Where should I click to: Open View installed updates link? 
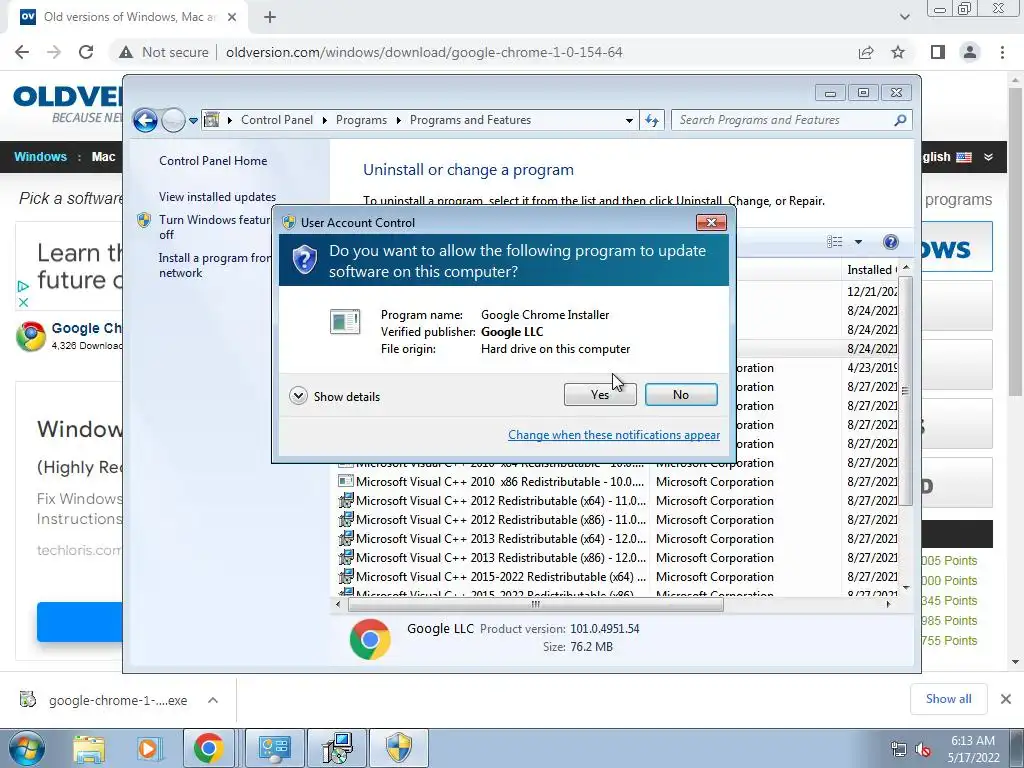coord(217,197)
